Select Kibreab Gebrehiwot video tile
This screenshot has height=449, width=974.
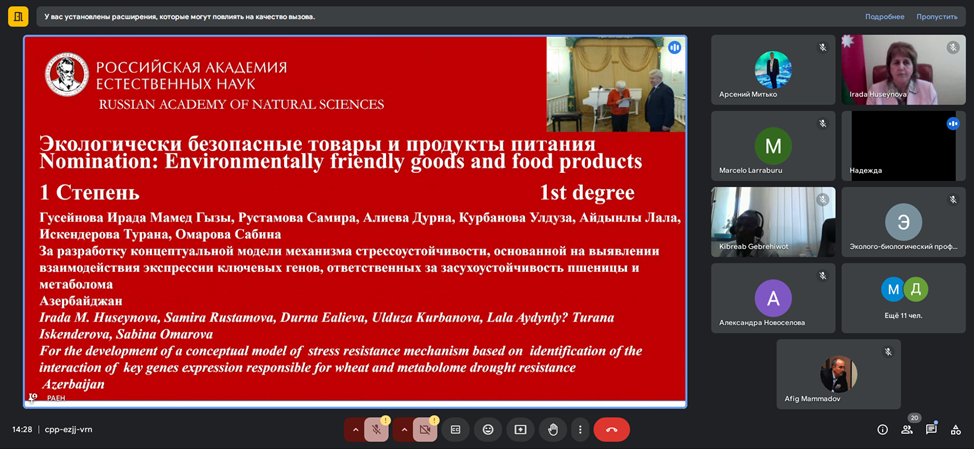773,222
